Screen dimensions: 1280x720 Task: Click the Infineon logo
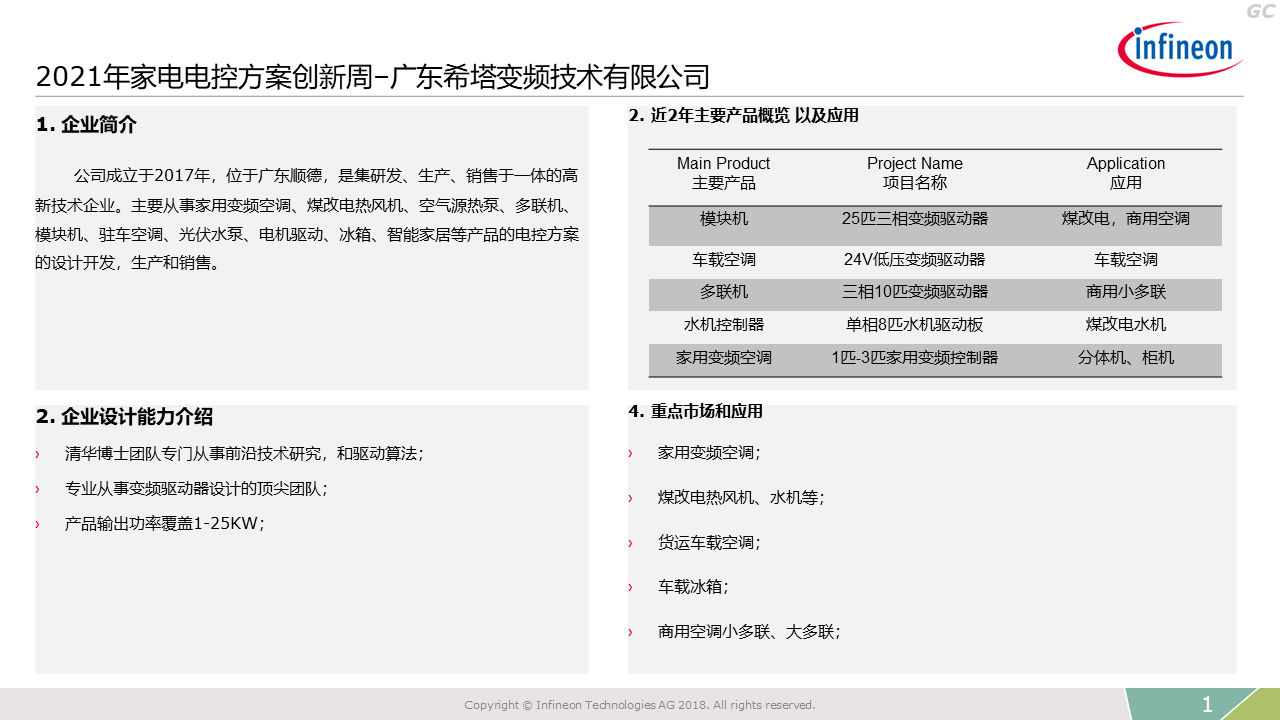[x=1180, y=50]
